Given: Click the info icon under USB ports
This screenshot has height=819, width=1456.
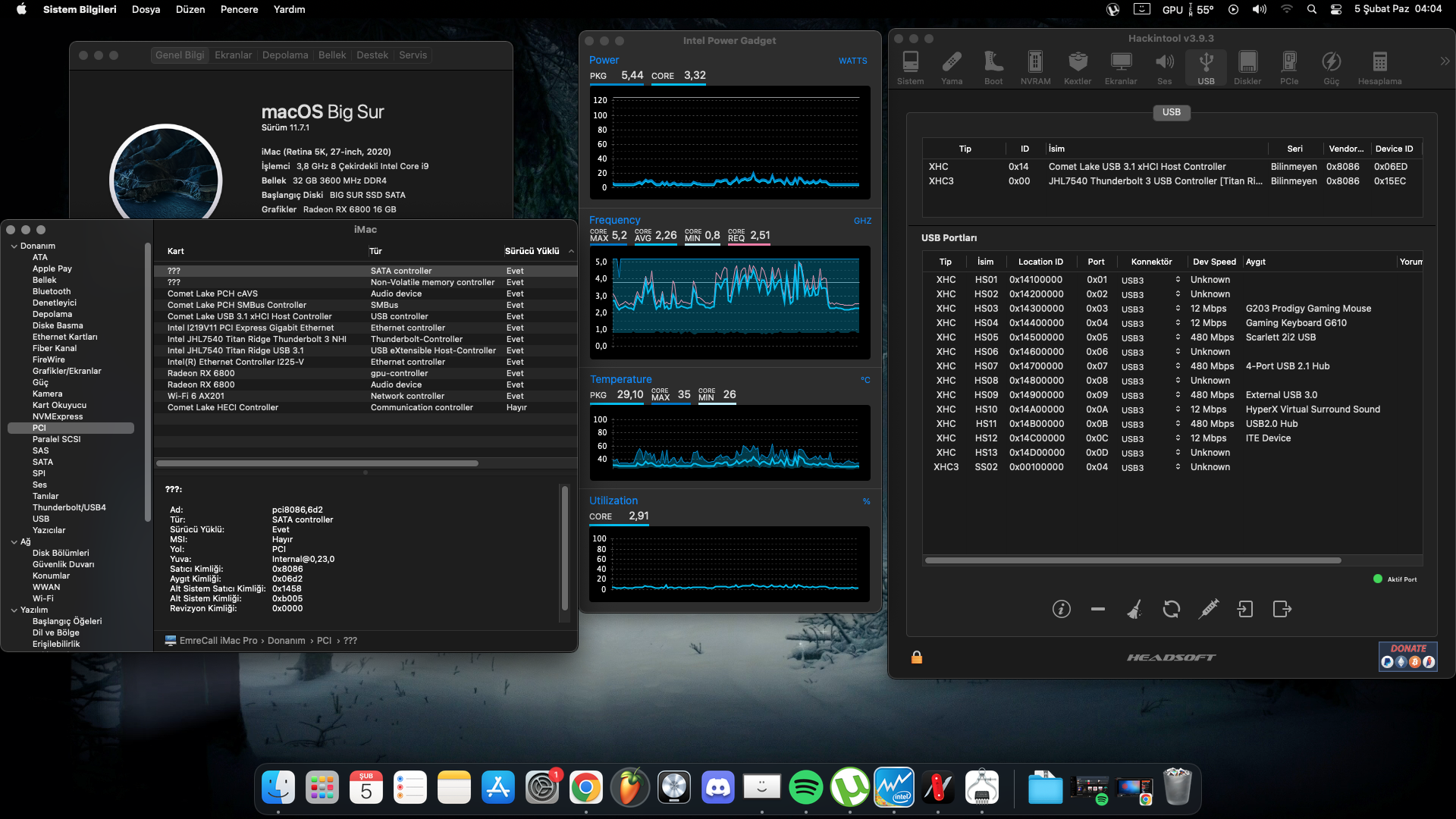Looking at the screenshot, I should pos(1061,609).
